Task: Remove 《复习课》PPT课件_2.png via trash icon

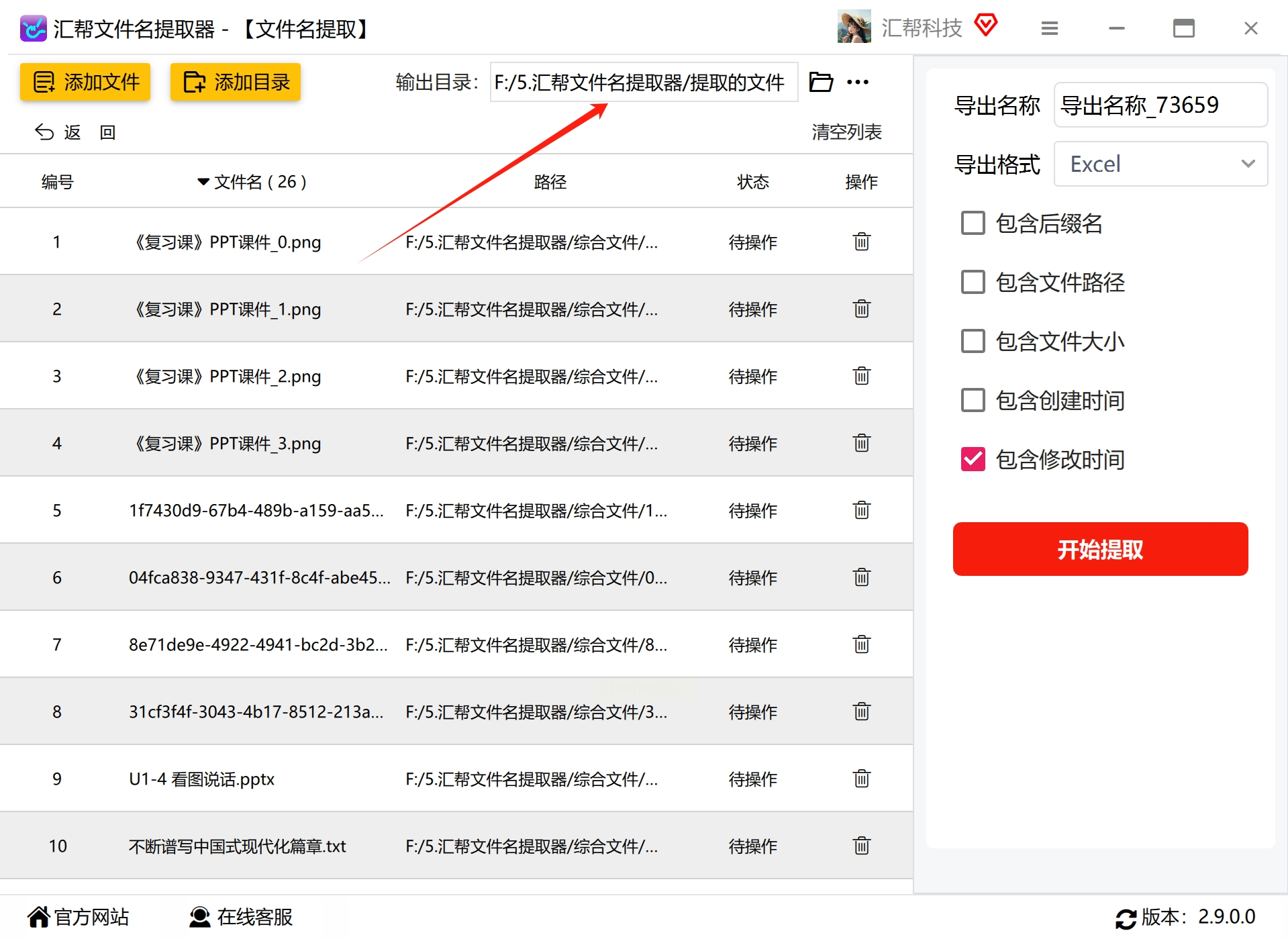Action: coord(862,376)
